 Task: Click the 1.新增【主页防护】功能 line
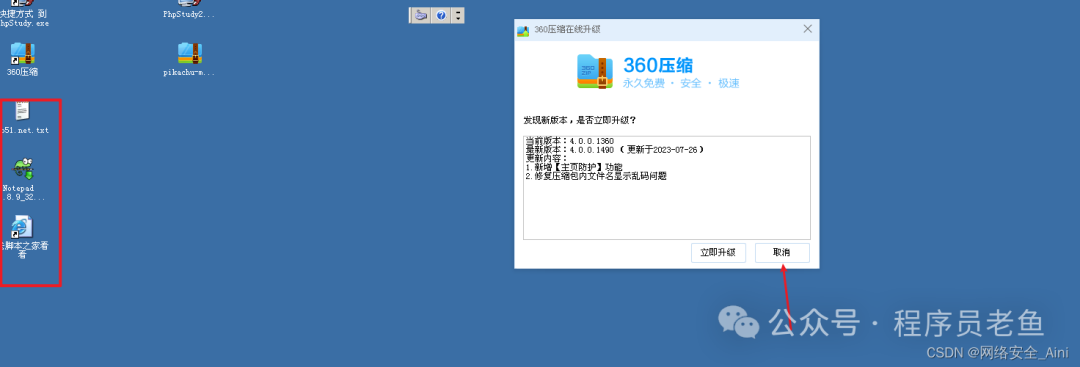[x=574, y=167]
